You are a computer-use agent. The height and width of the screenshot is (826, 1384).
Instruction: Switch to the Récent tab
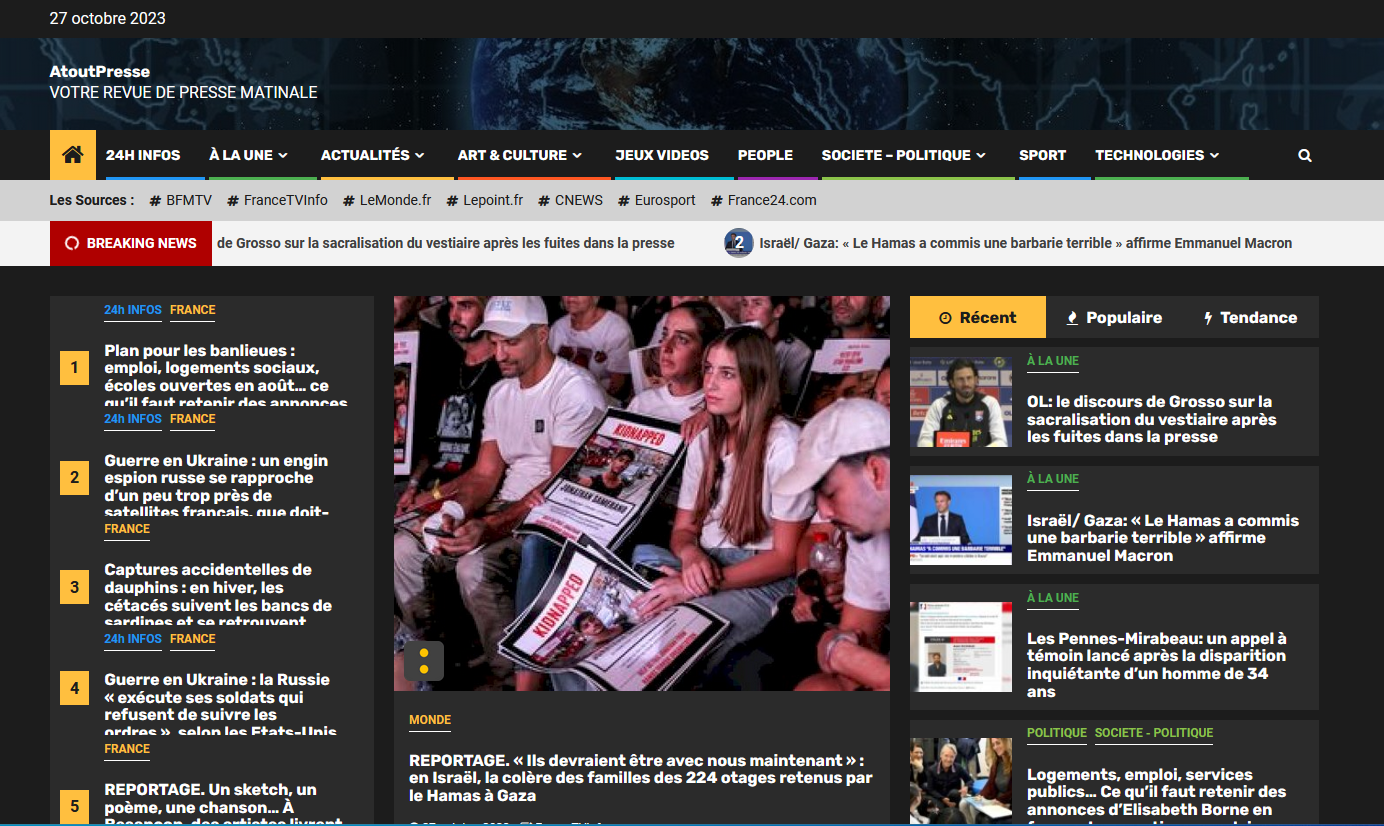coord(978,317)
